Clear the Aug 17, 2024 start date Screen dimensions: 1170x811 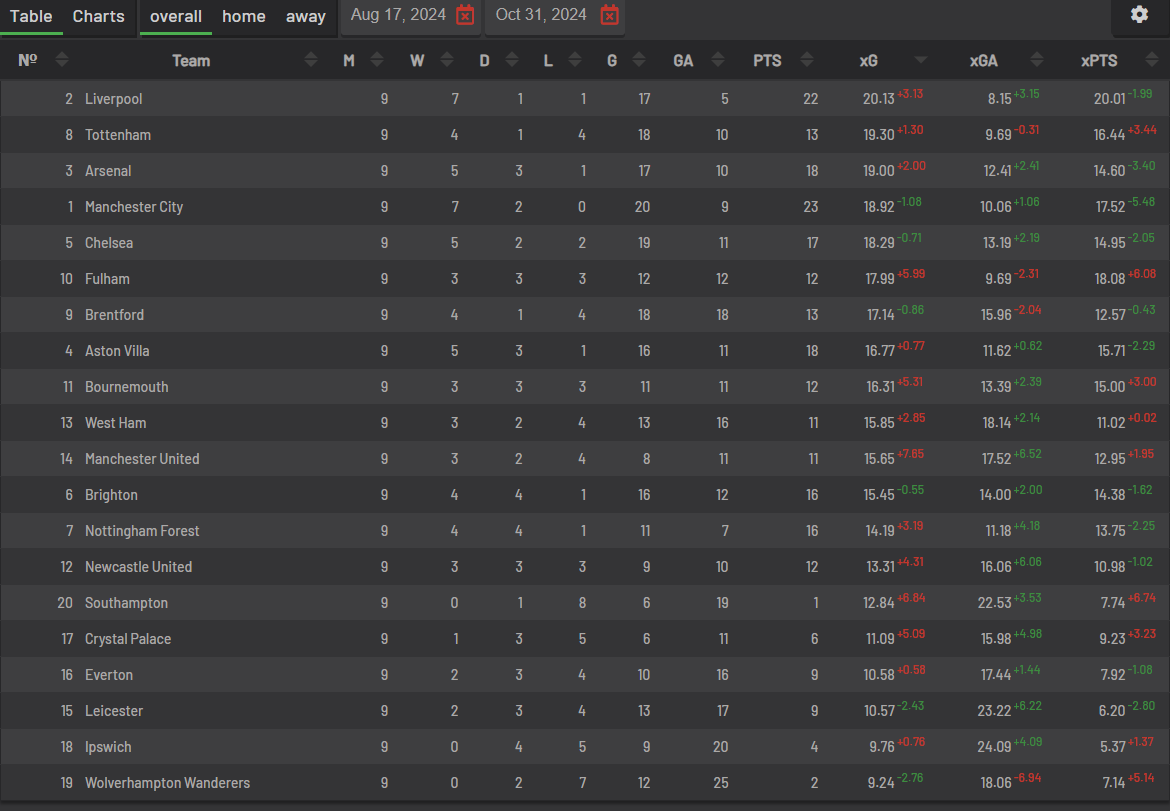pyautogui.click(x=465, y=15)
